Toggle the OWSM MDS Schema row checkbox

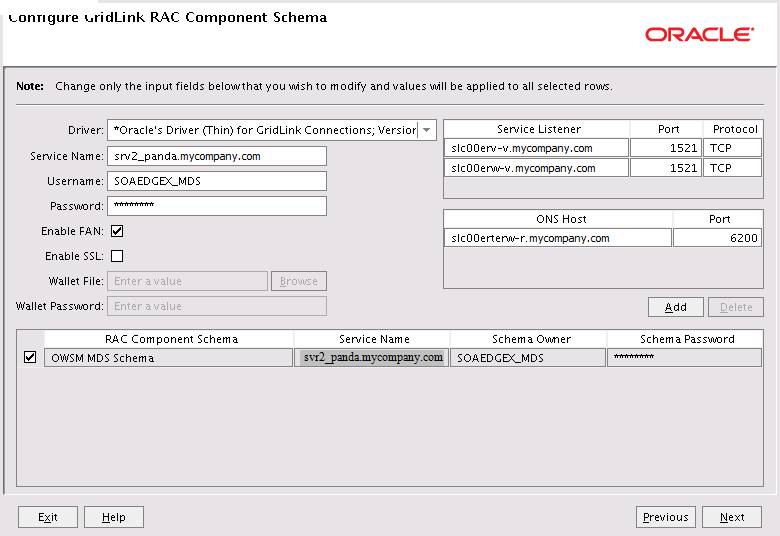click(x=30, y=357)
